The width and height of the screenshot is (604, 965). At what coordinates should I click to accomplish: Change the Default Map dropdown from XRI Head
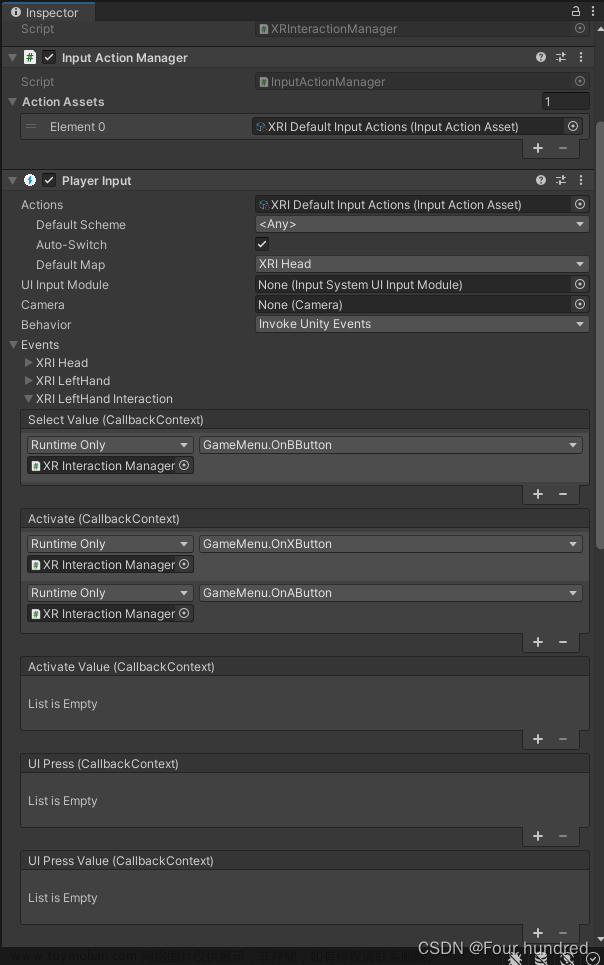coord(420,264)
